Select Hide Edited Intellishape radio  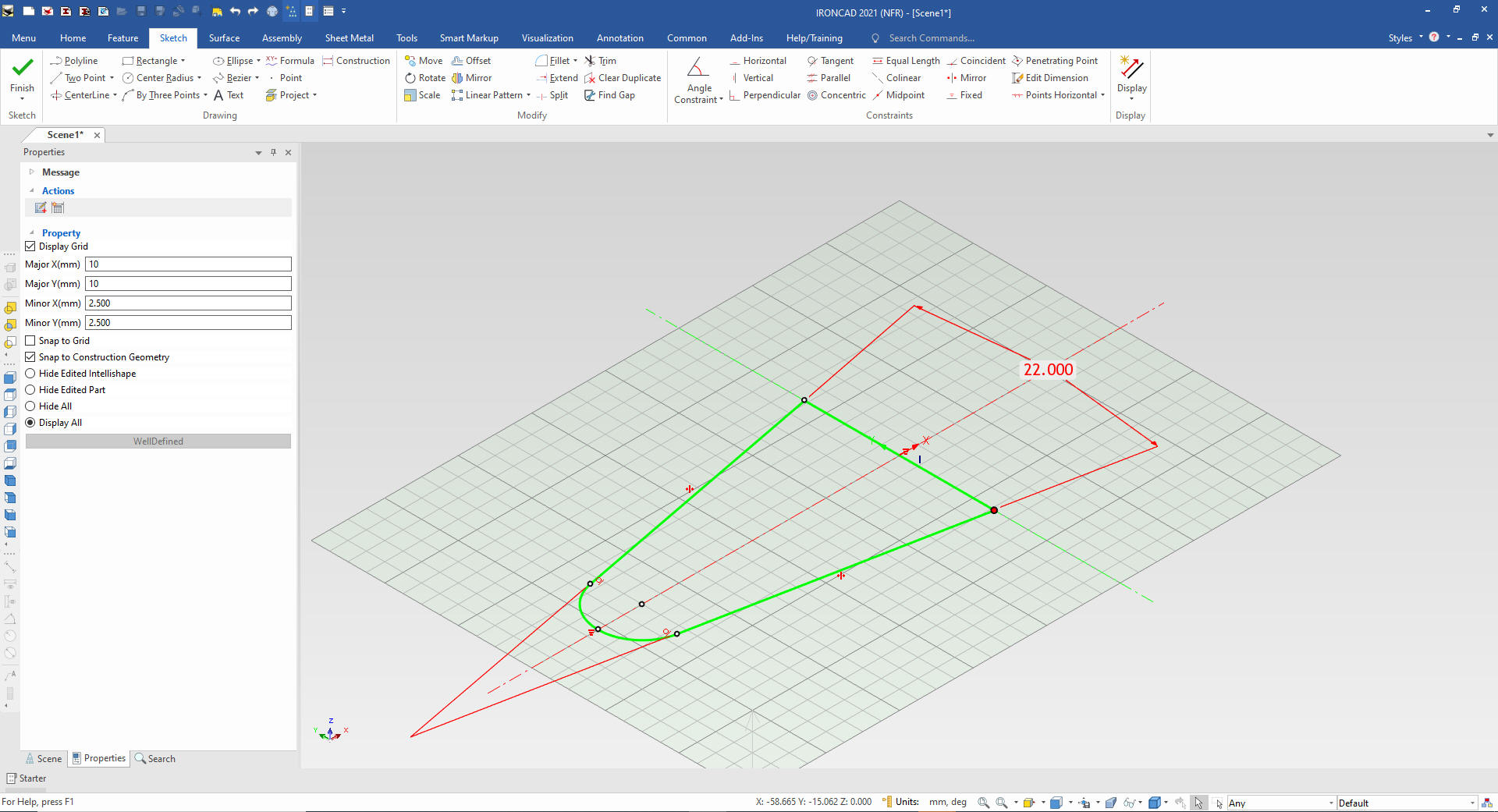(x=30, y=374)
